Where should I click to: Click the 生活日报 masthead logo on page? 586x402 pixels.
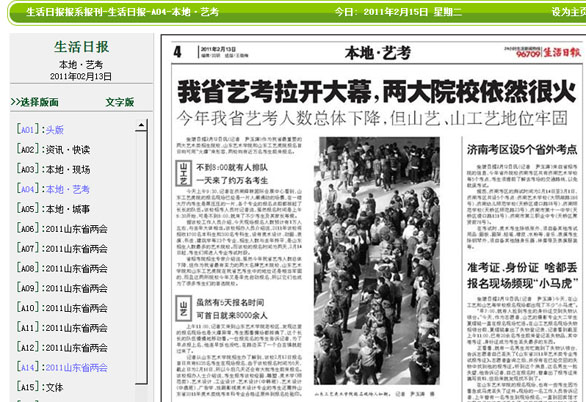click(562, 52)
